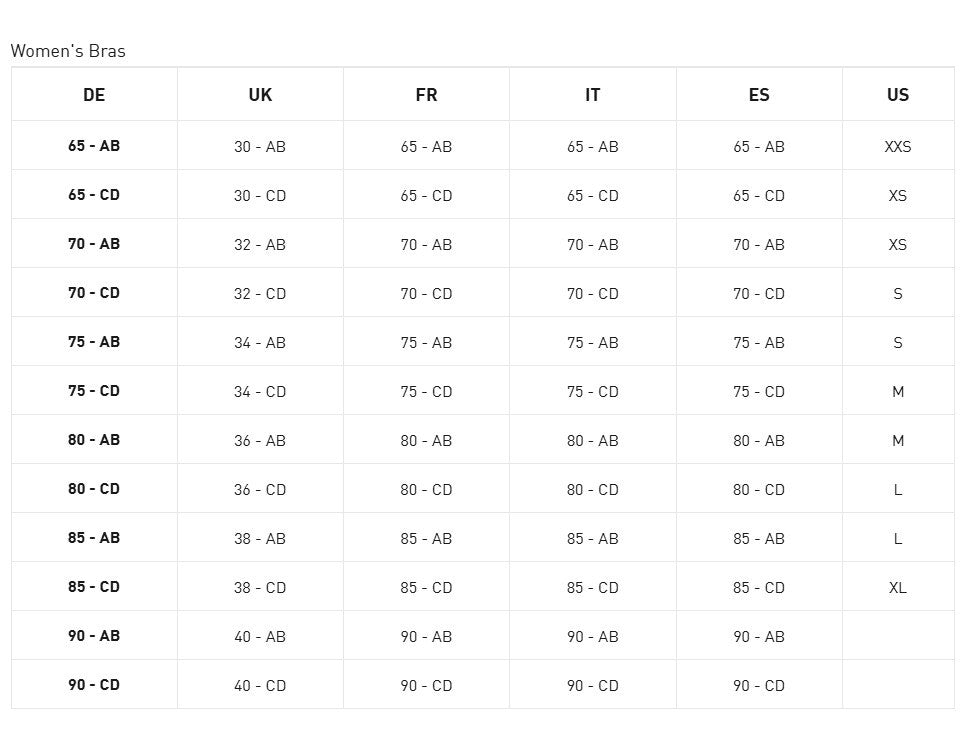Click the IT 85 - AB cell
The width and height of the screenshot is (979, 736).
pos(593,539)
